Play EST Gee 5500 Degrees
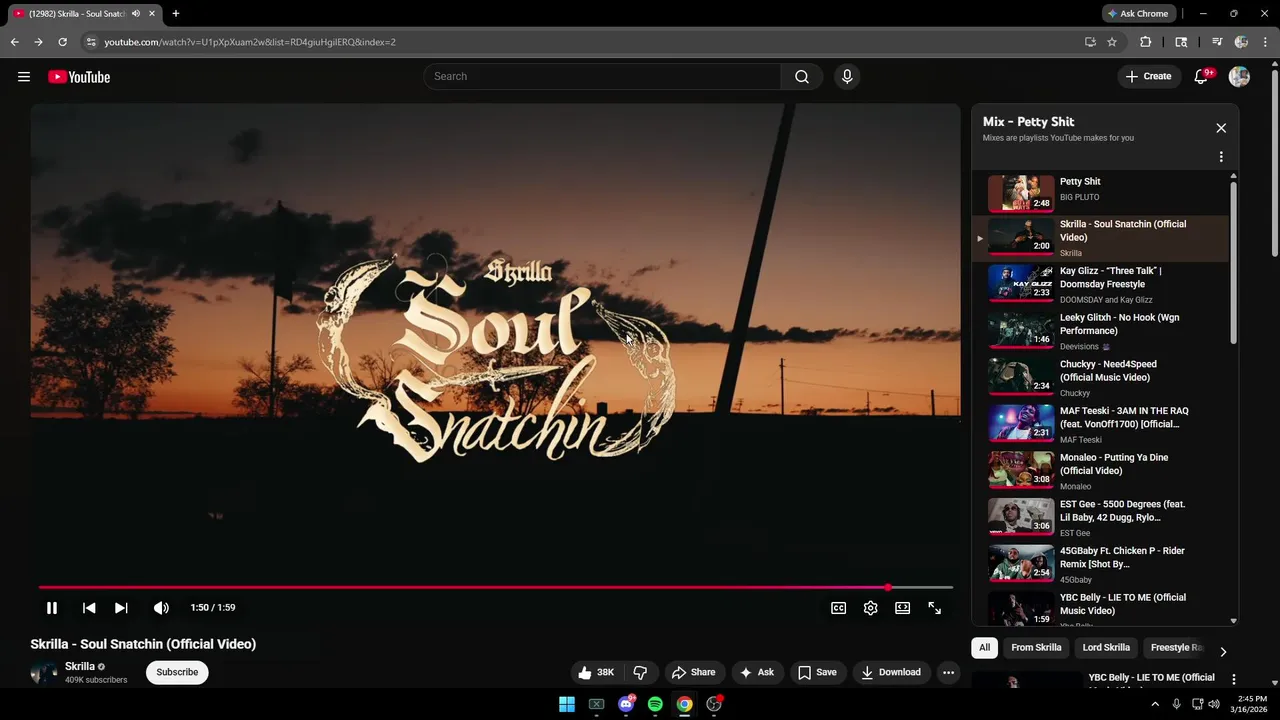Screen dimensions: 1280x720 point(1100,518)
